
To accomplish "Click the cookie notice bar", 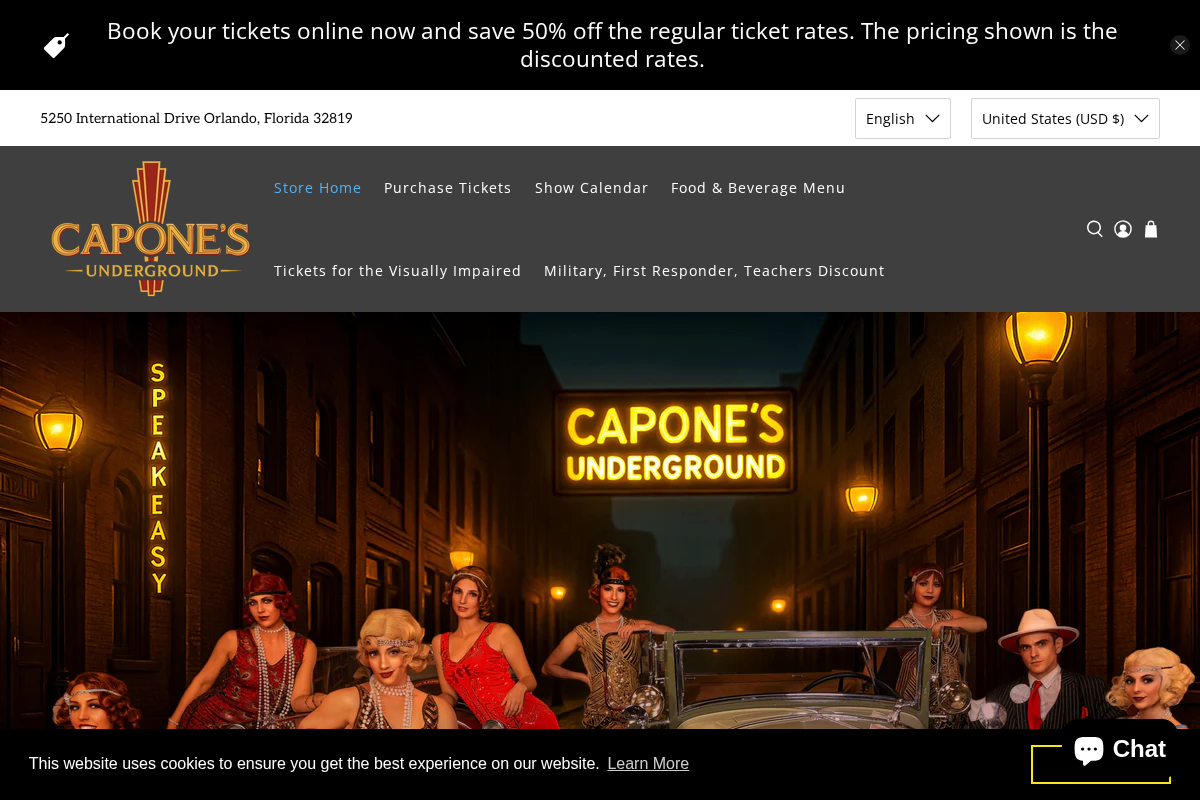I will point(400,763).
